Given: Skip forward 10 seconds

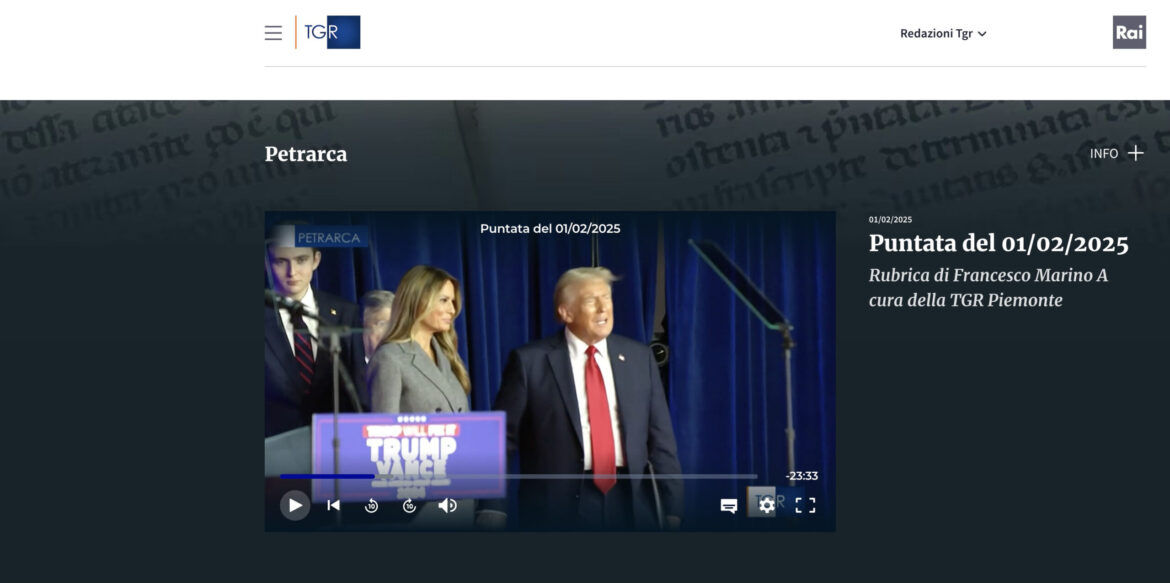Looking at the screenshot, I should point(409,506).
